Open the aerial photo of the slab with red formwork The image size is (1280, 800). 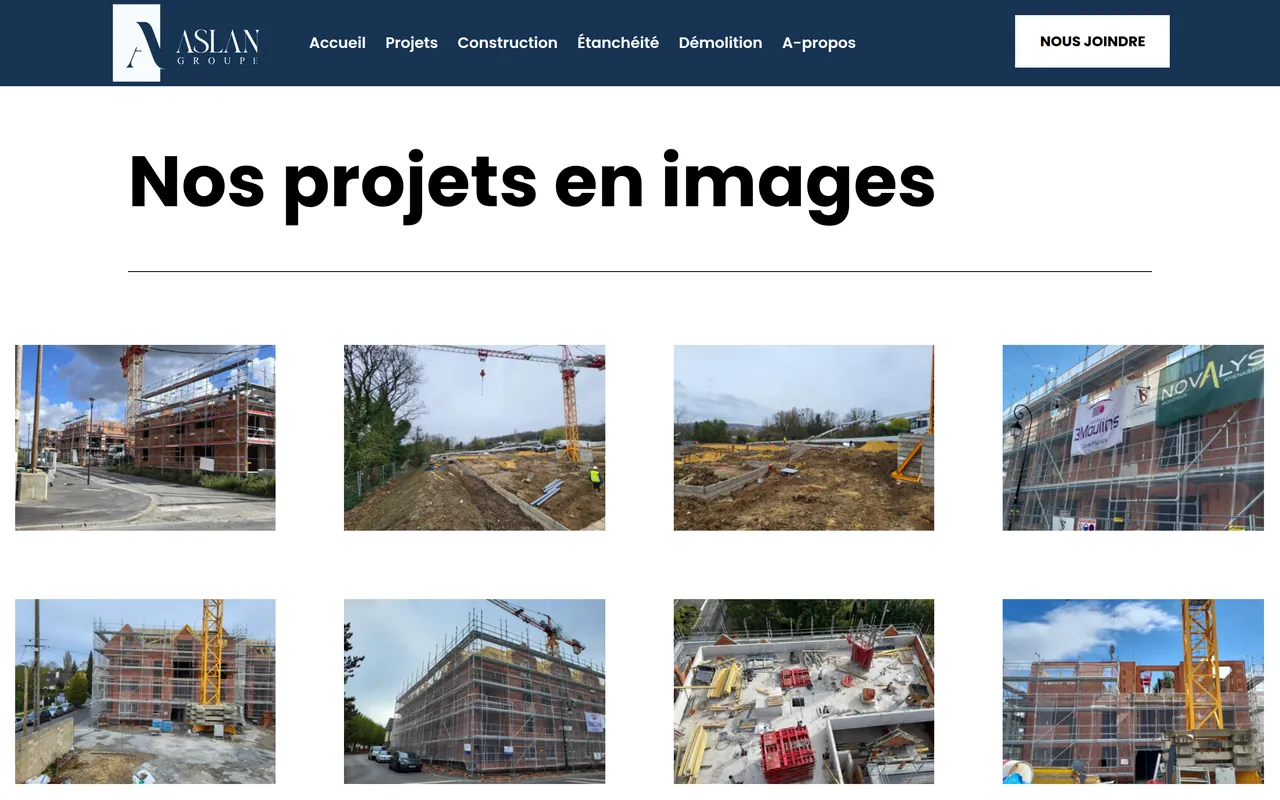[x=804, y=691]
